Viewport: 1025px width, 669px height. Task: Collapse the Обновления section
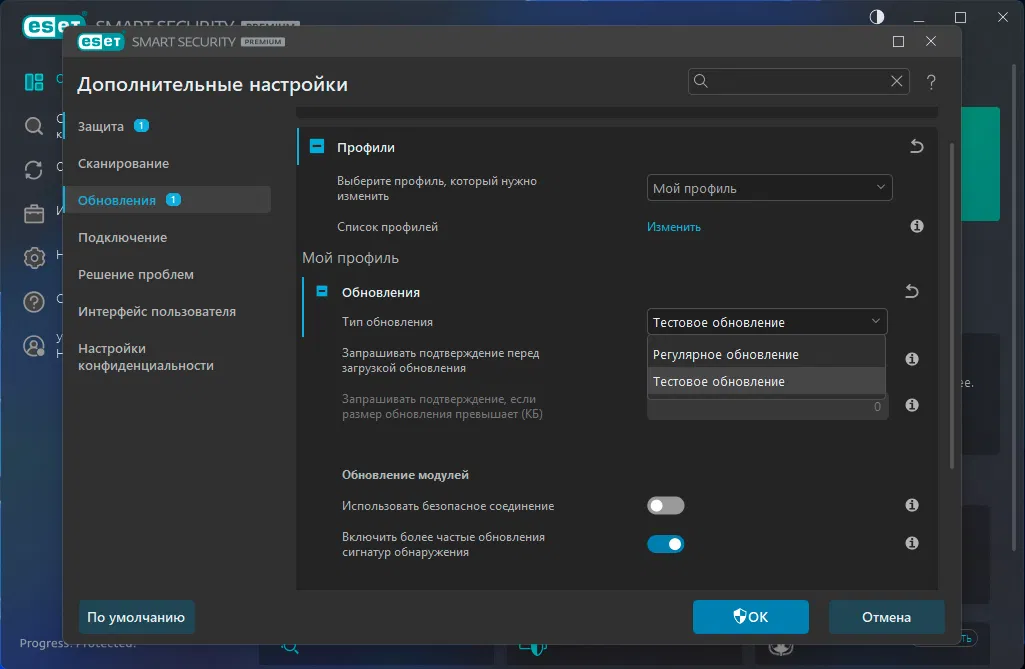[322, 291]
